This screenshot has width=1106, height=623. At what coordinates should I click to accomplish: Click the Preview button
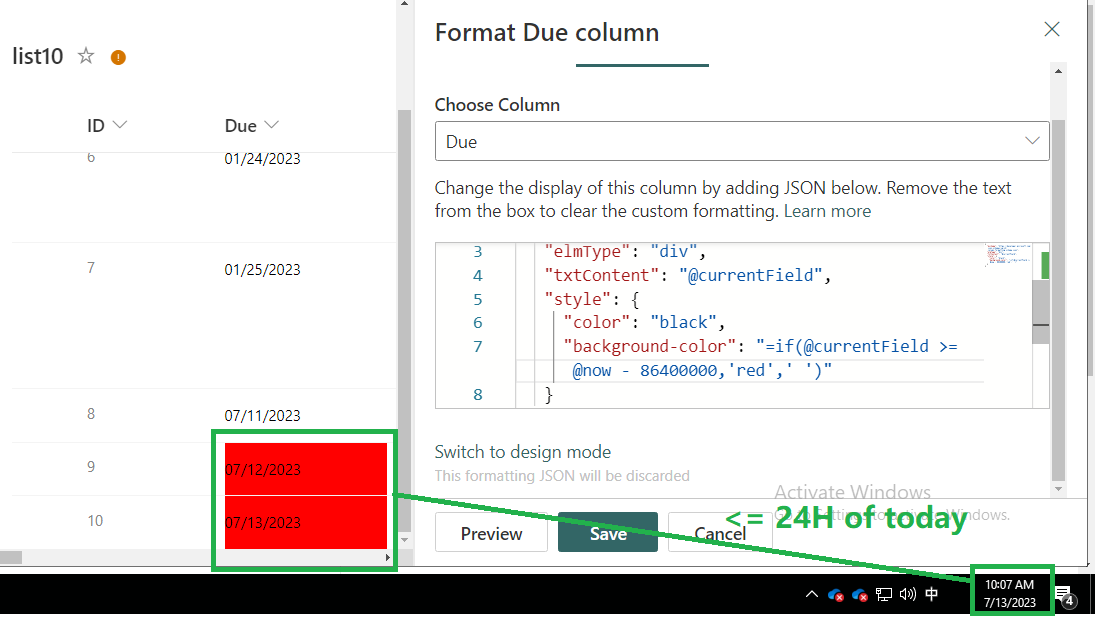tap(491, 533)
